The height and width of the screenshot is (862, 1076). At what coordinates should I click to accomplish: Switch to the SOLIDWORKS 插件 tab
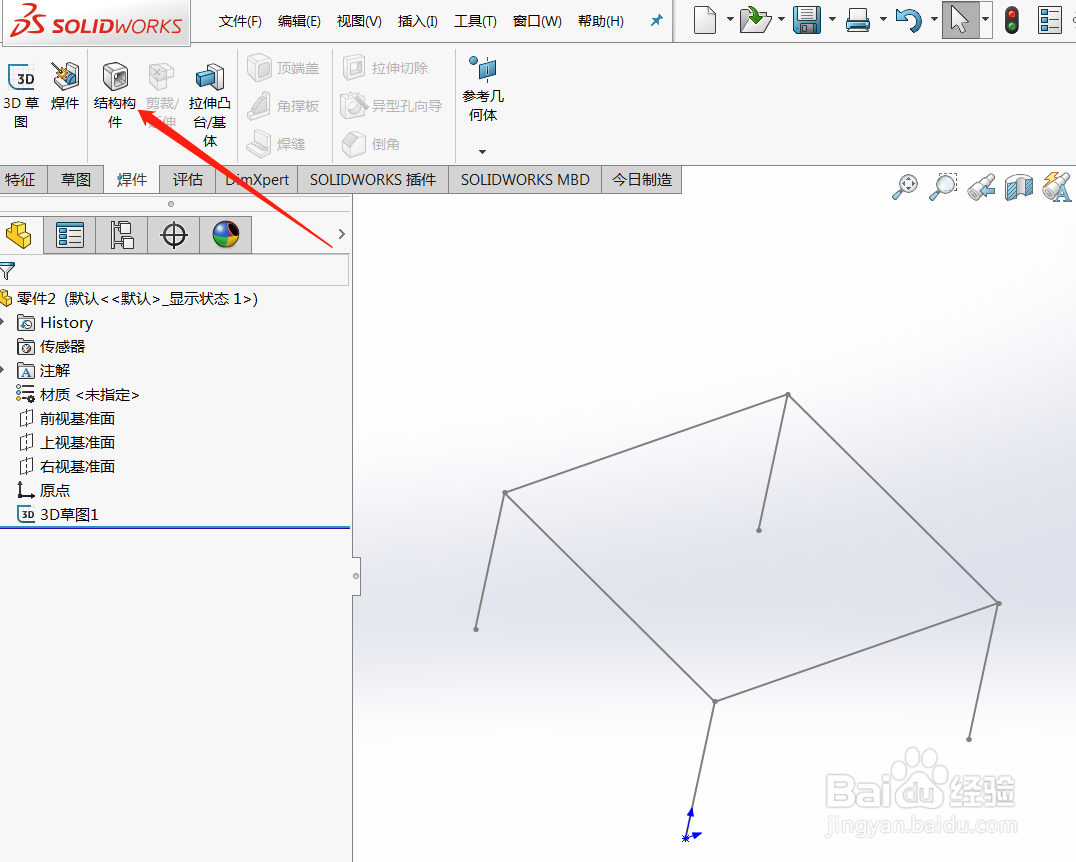click(373, 180)
